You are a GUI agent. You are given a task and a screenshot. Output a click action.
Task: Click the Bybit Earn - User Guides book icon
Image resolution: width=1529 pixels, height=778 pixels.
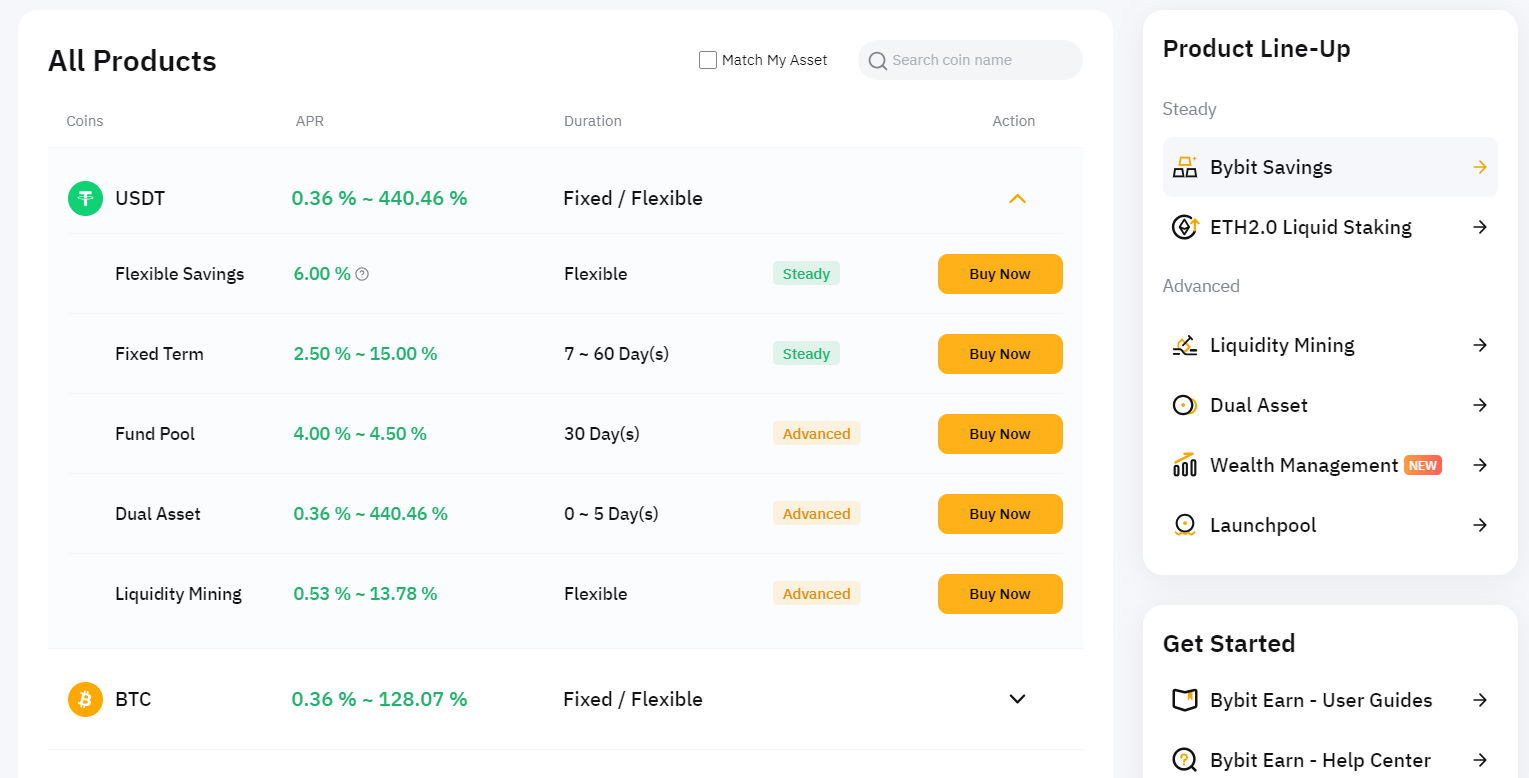pos(1185,700)
